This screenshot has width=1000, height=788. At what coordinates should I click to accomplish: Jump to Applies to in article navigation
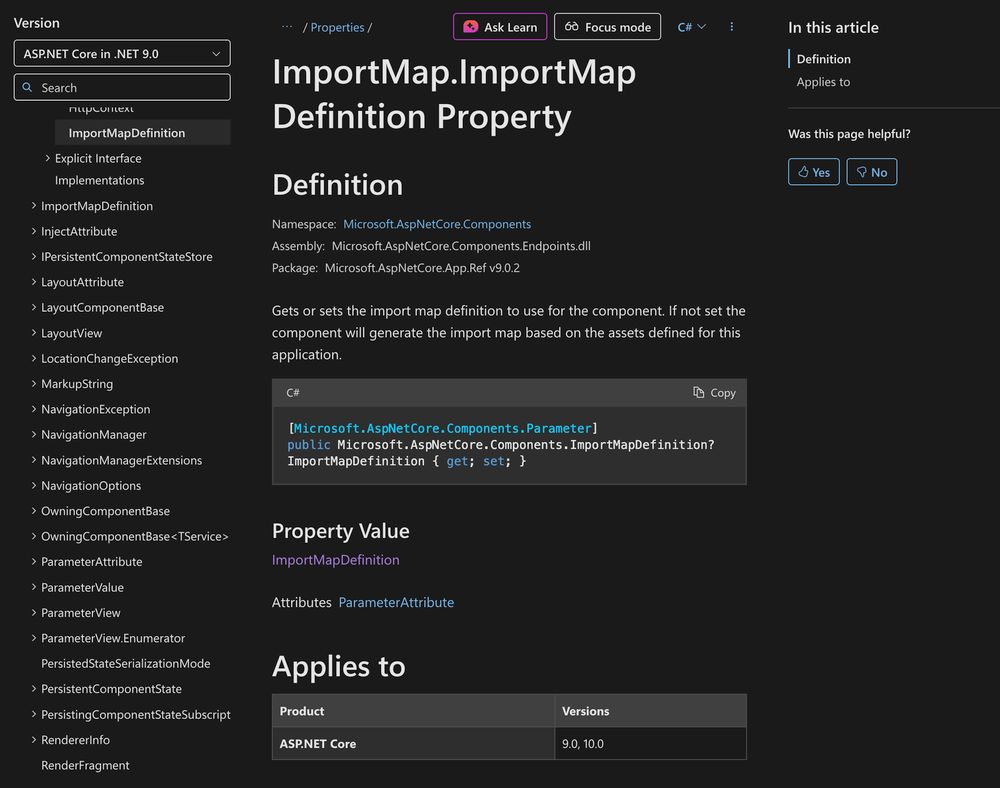click(x=823, y=82)
